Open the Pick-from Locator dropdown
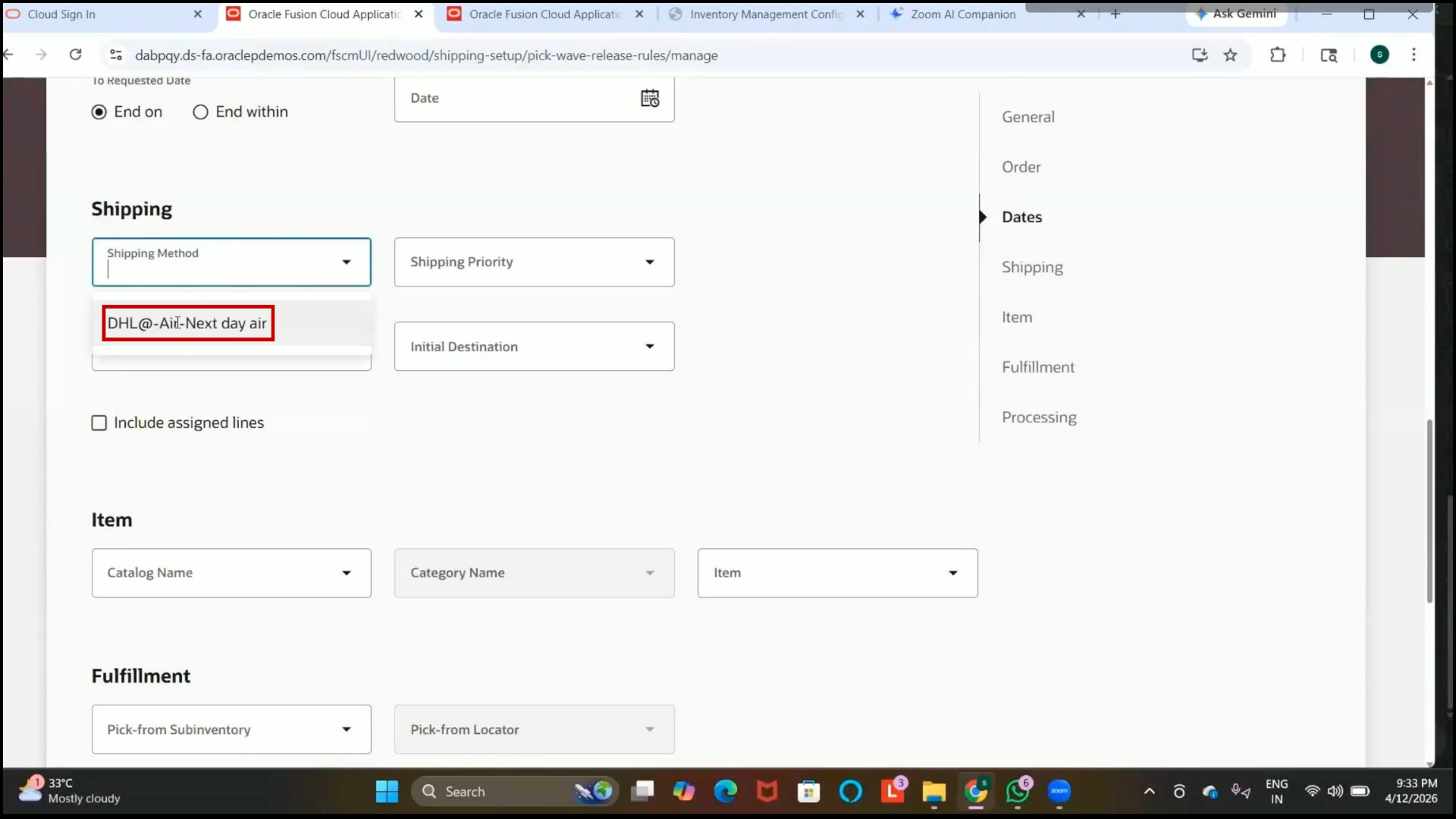1456x819 pixels. click(x=534, y=730)
